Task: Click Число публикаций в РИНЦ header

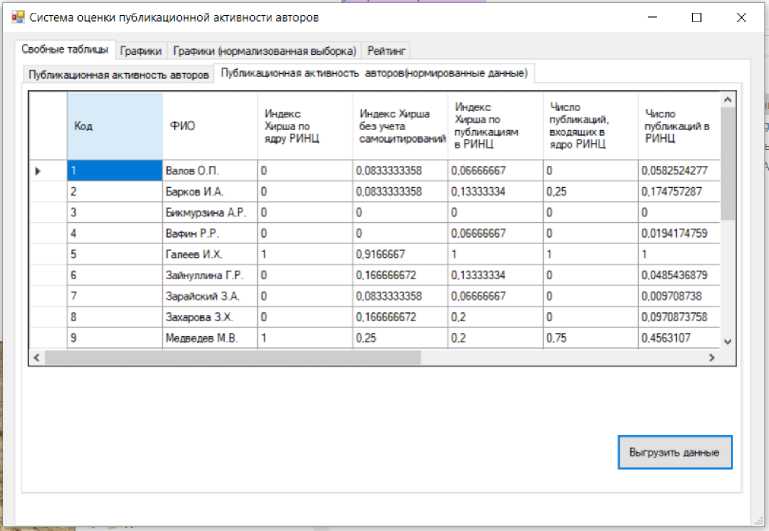Action: click(x=679, y=126)
